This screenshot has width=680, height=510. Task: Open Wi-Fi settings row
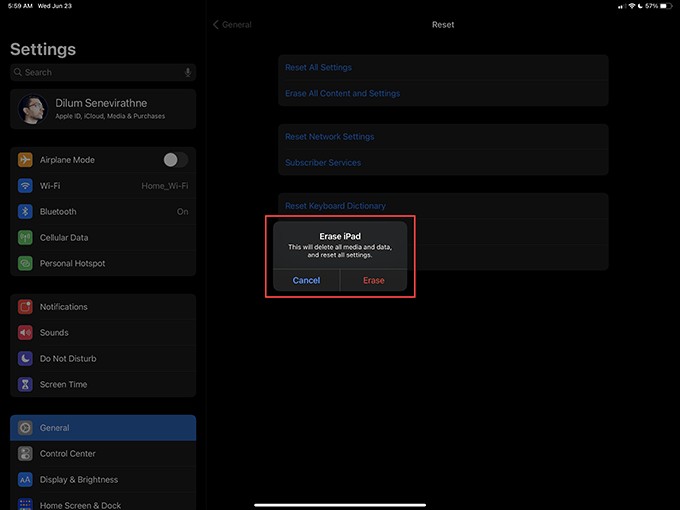pos(103,186)
